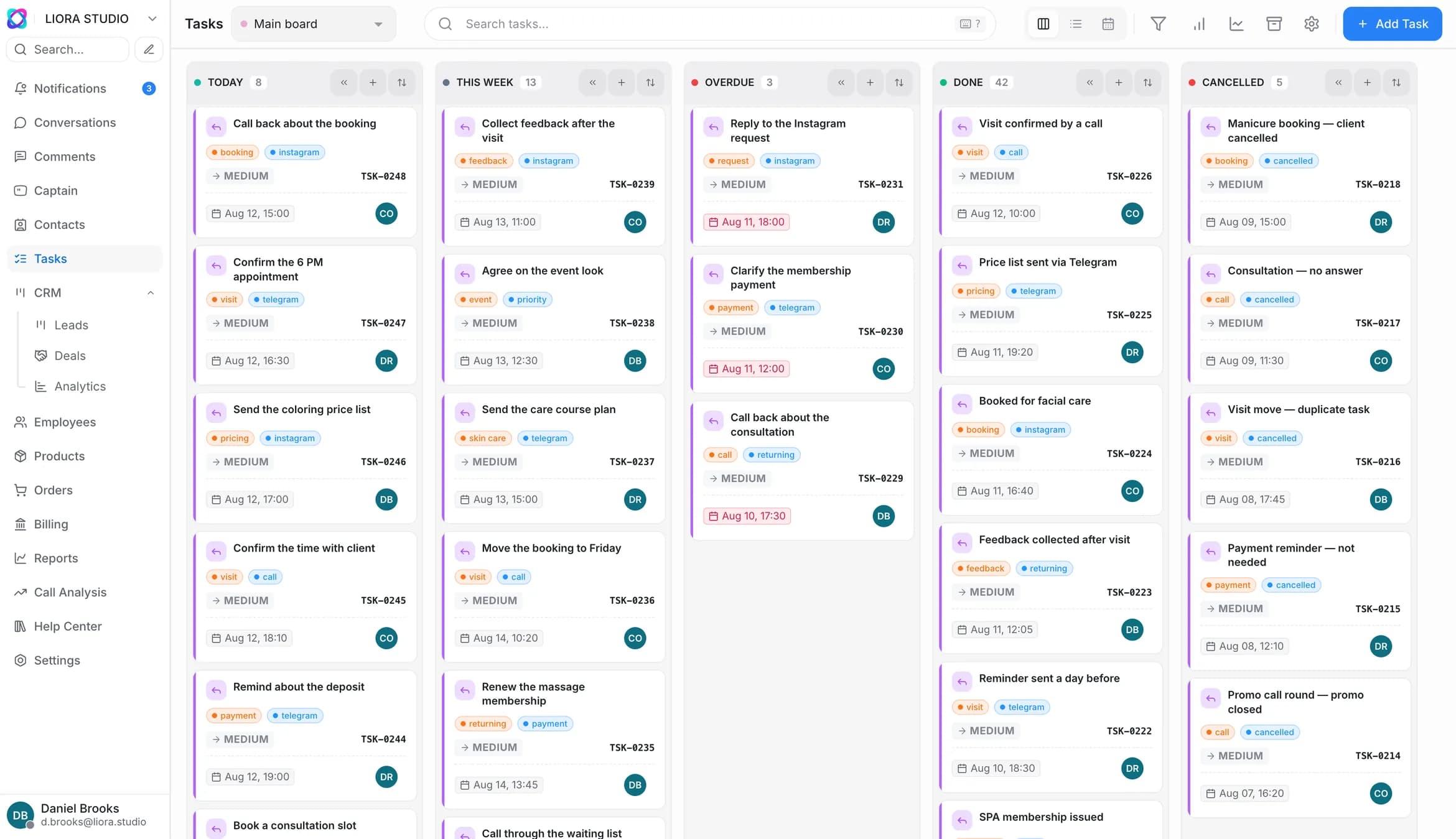The width and height of the screenshot is (1456, 839).
Task: Open MEDIUM priority selector on TSK-0248
Action: pyautogui.click(x=240, y=176)
